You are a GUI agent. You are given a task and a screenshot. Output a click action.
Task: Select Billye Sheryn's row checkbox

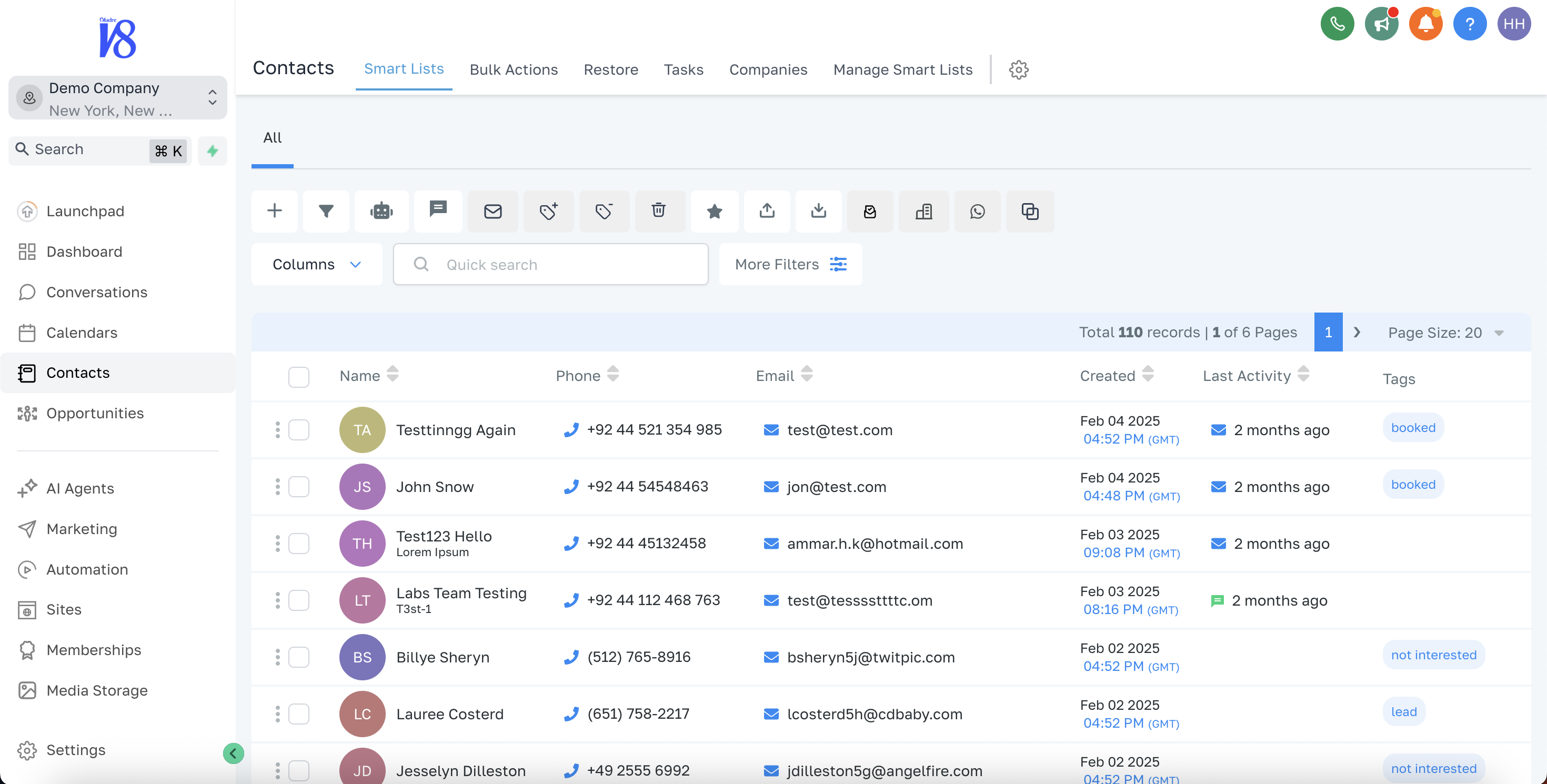pyautogui.click(x=298, y=657)
